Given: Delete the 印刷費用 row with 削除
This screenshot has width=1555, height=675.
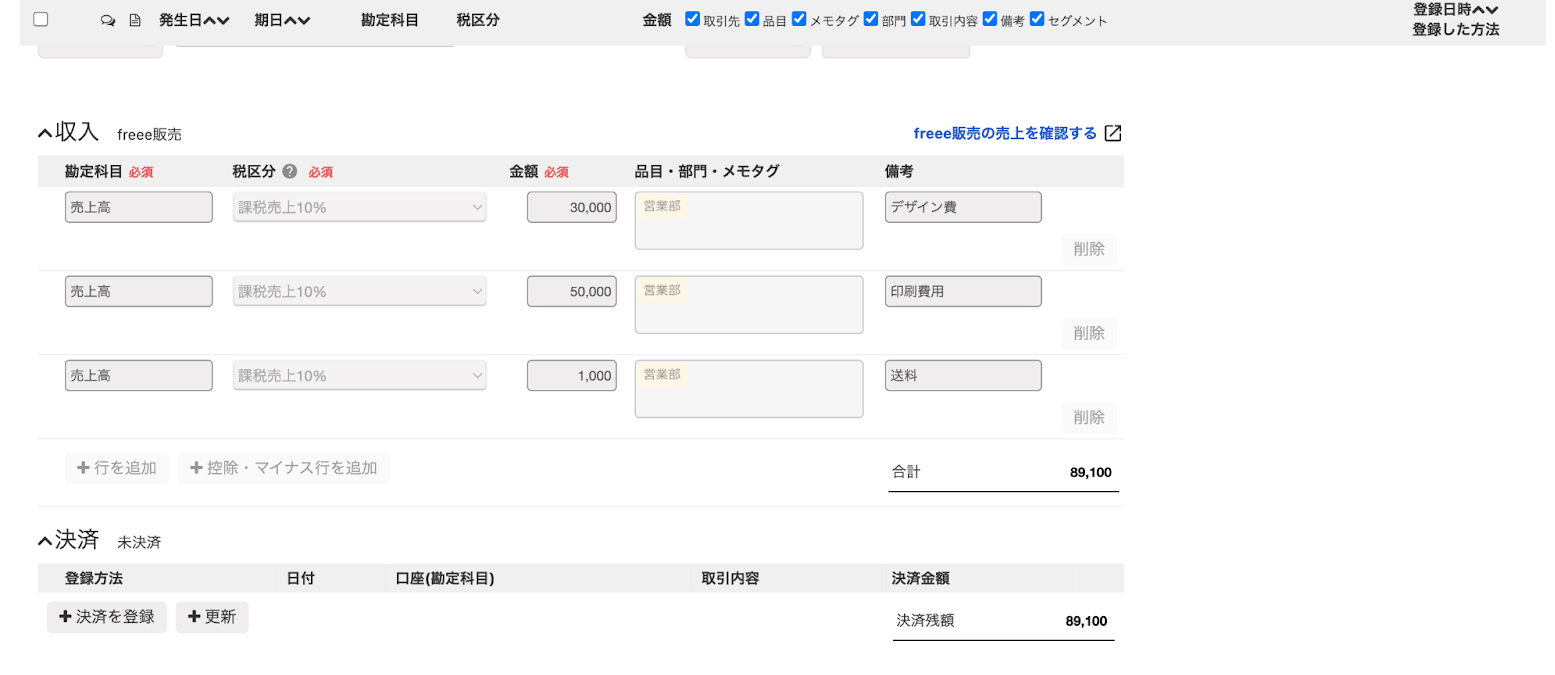Looking at the screenshot, I should pos(1089,333).
